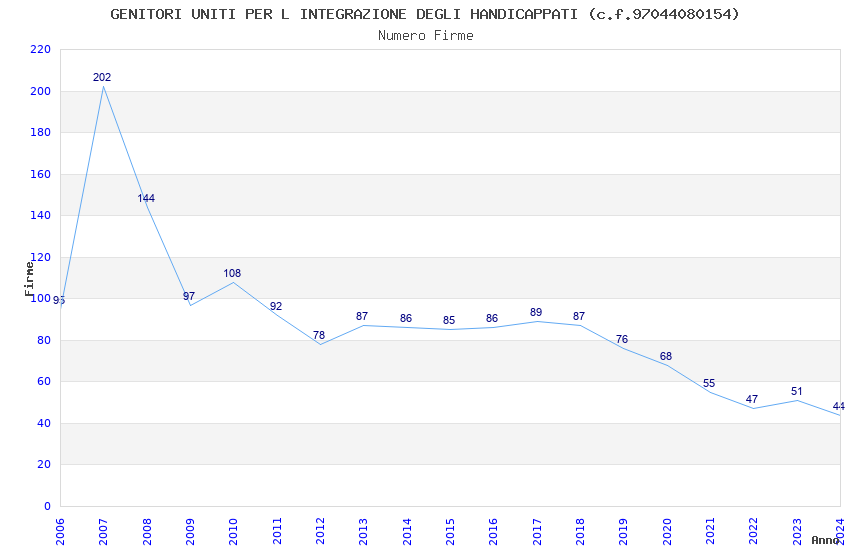Click the y-axis value 200
This screenshot has height=550, width=850.
click(41, 92)
